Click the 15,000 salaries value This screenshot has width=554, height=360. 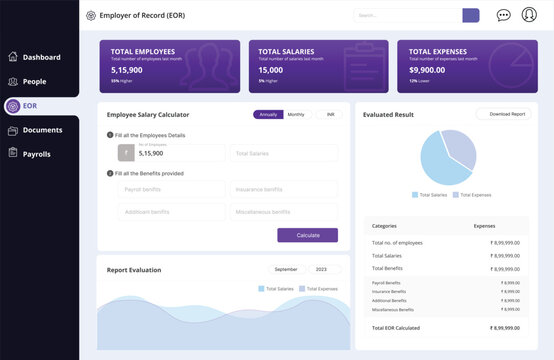coord(271,70)
